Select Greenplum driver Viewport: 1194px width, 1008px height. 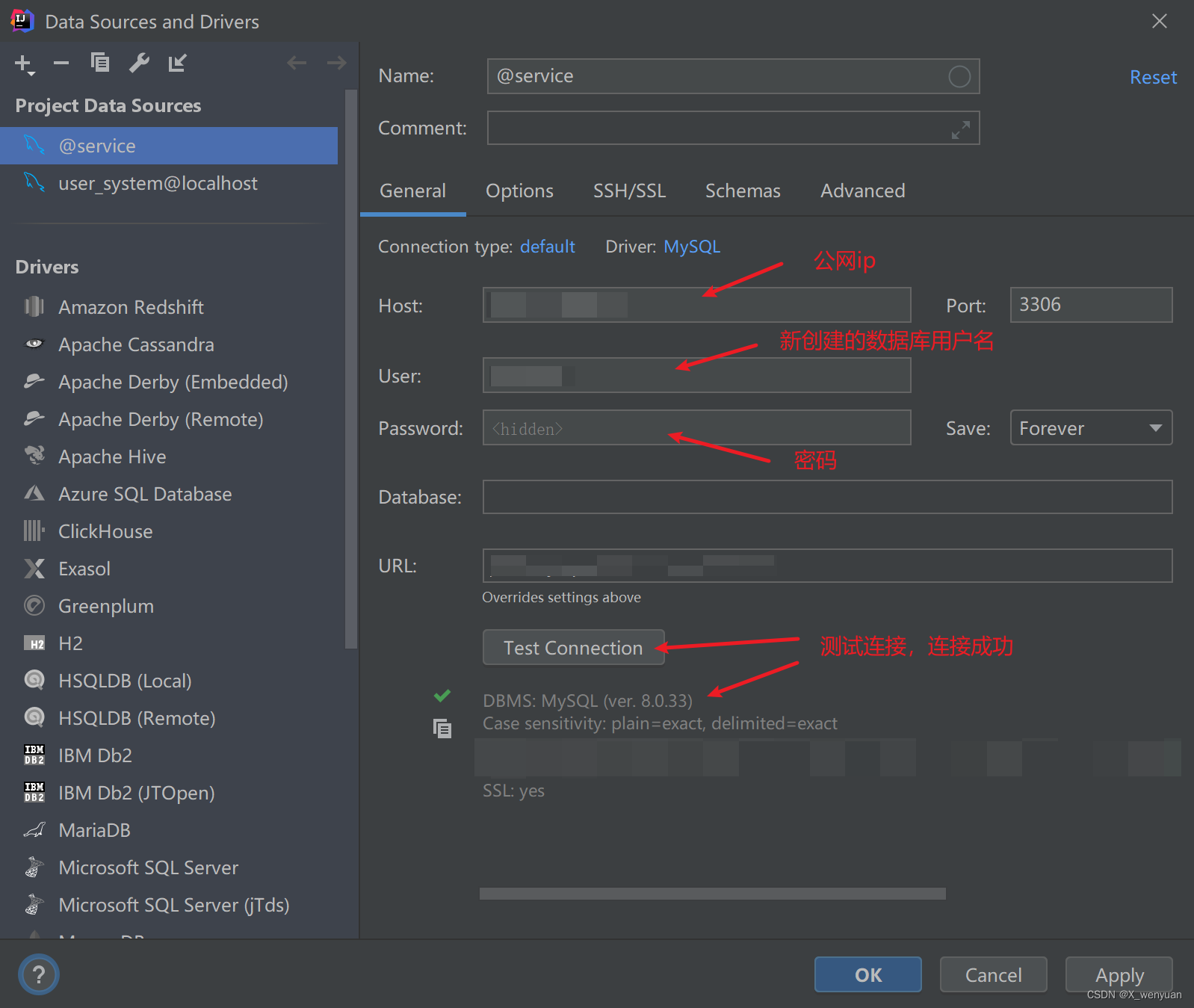[x=169, y=606]
